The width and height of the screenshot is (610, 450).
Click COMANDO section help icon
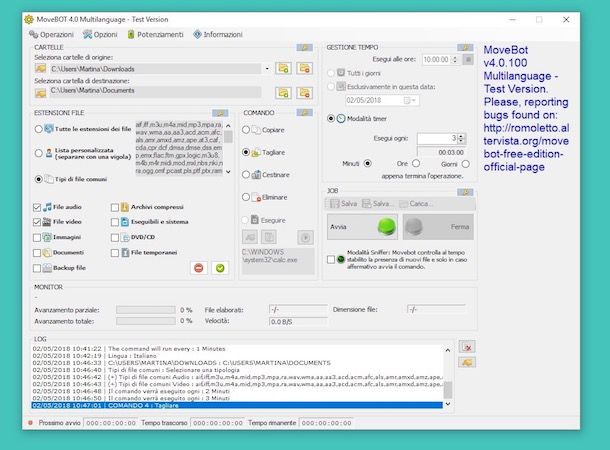point(304,113)
